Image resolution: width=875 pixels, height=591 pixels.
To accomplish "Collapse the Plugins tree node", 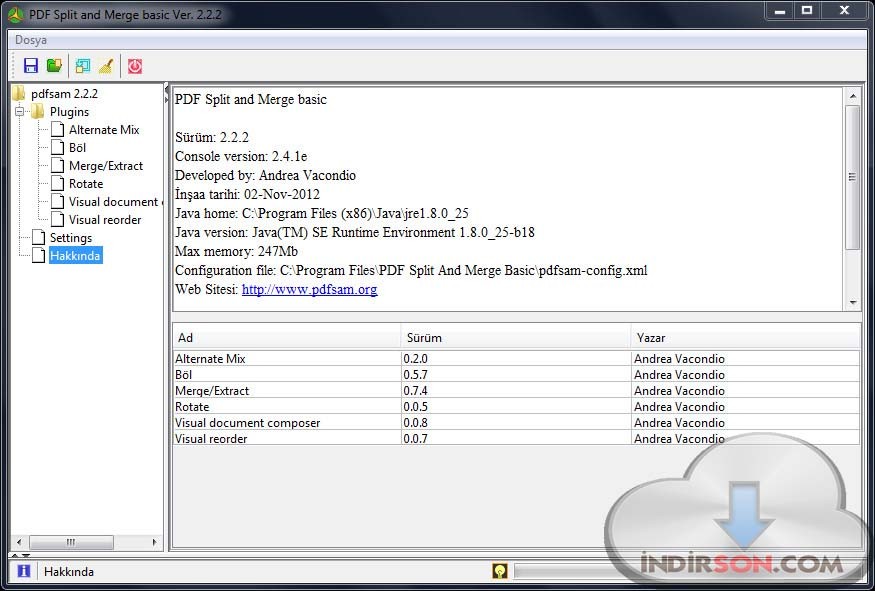I will tap(20, 112).
